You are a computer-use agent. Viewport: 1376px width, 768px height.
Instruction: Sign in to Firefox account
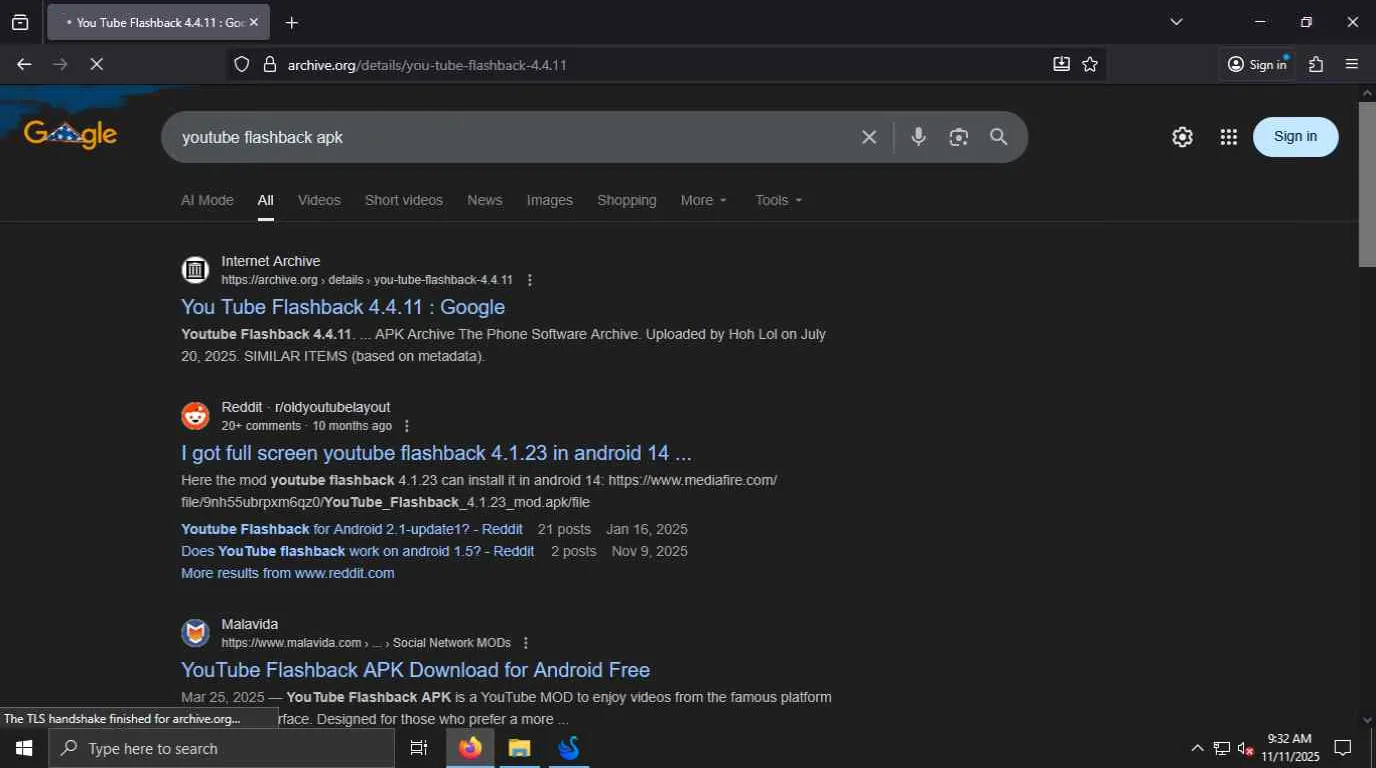tap(1257, 64)
